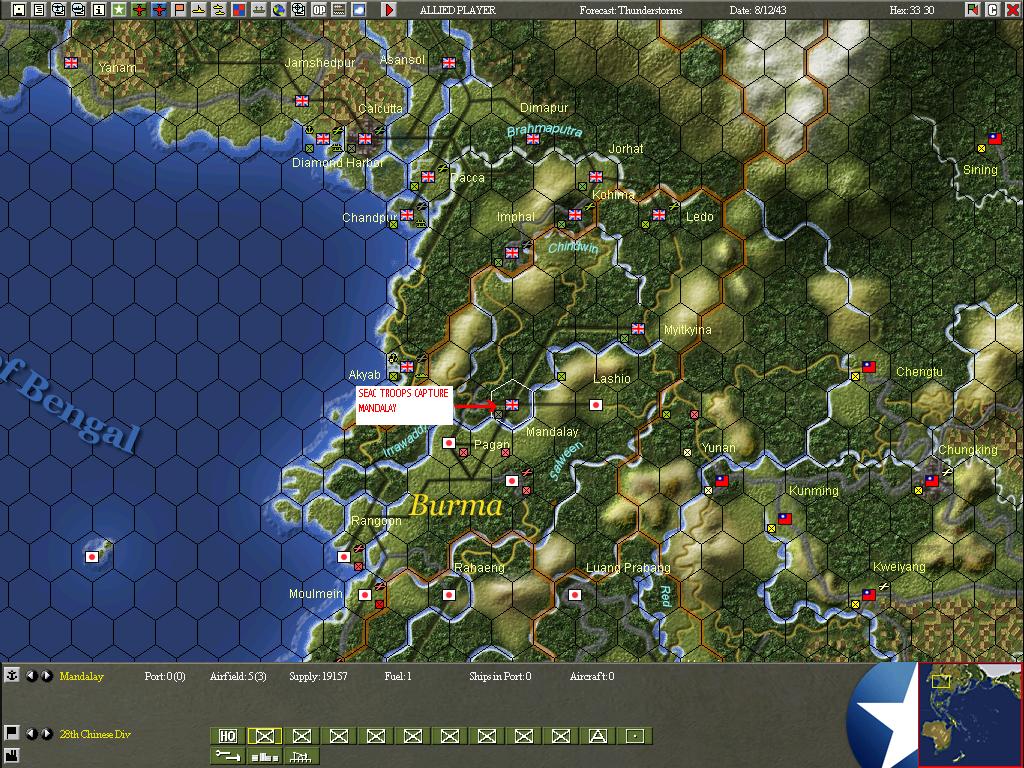Select the dot artillery unit icon

(635, 736)
